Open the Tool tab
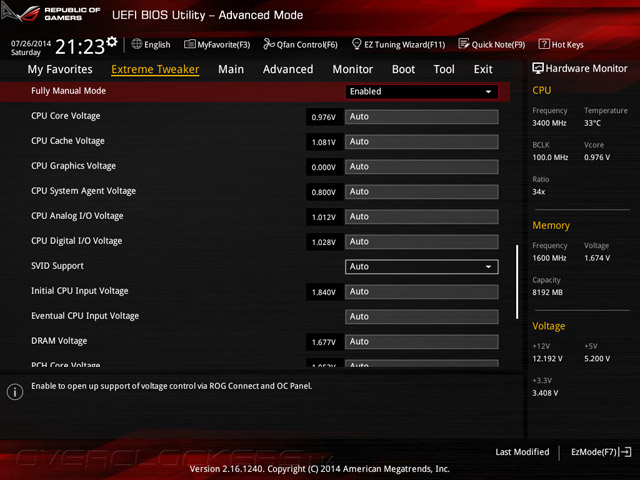Screen dimensions: 640x480 tap(444, 69)
